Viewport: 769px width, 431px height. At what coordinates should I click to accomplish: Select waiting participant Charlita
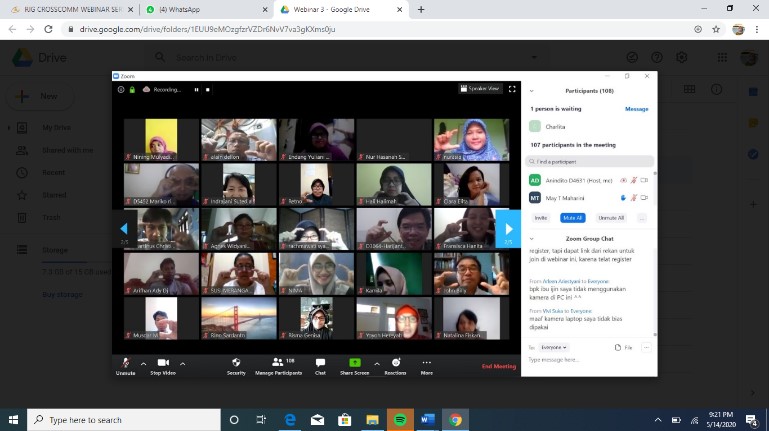(589, 127)
